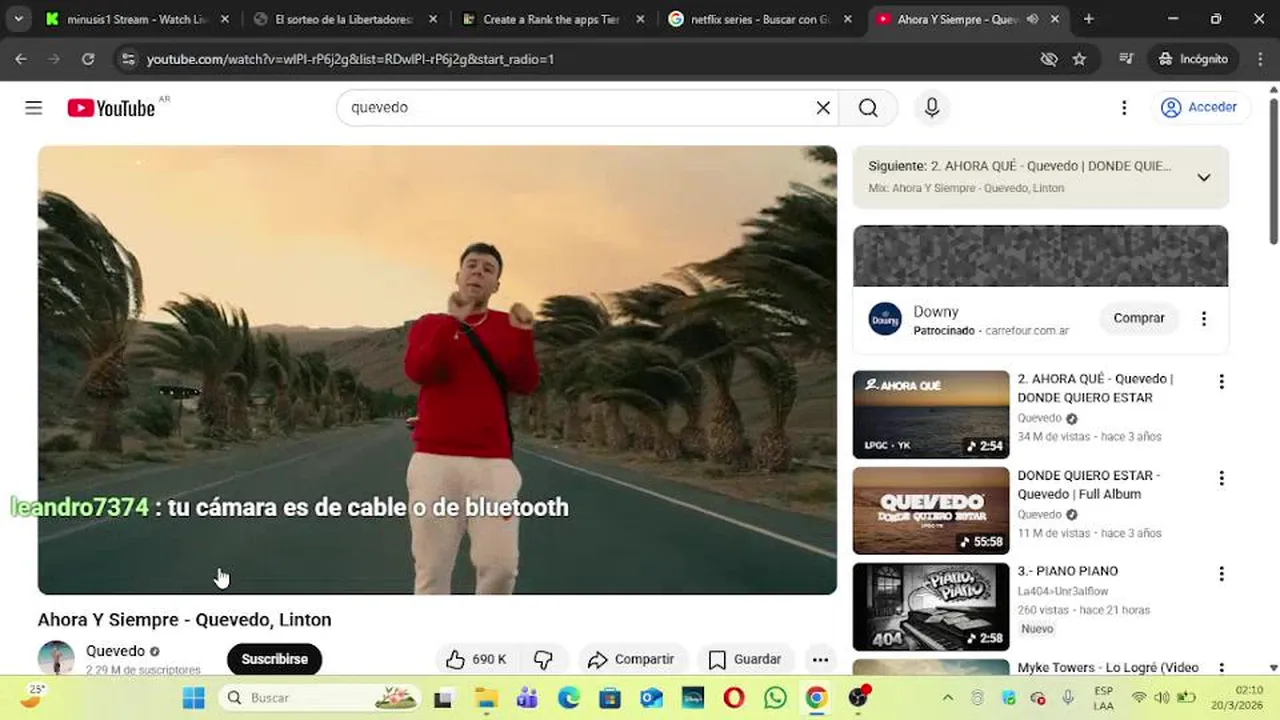Screen dimensions: 1280x720
Task: Open '2. AHORA QUÉ - Quevedo | DONDE QUIERO ESTAR' title
Action: click(x=1095, y=388)
